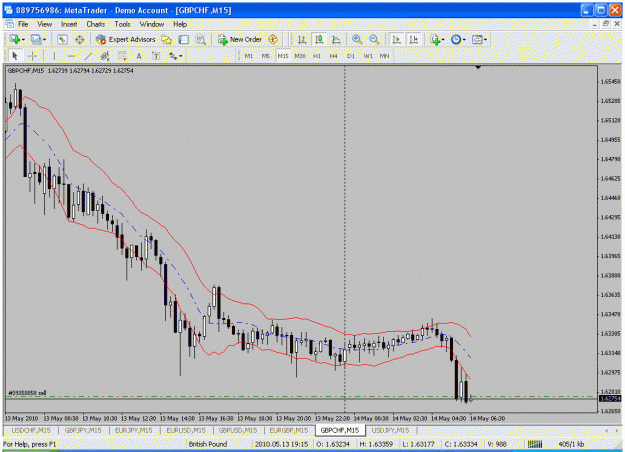Screen dimensions: 625x452
Task: Launch MetaEditor via the yellow diamond icon
Action: [273, 39]
